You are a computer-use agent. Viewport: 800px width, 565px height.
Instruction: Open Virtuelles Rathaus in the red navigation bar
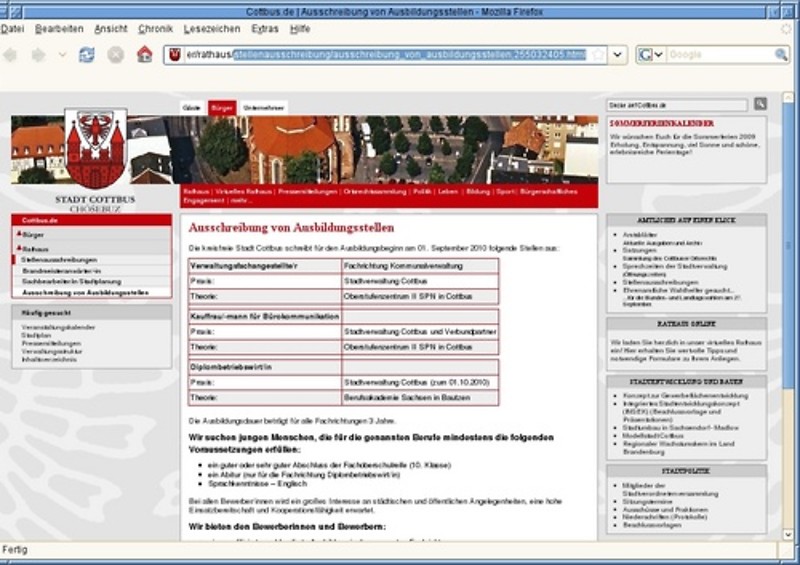pyautogui.click(x=243, y=191)
